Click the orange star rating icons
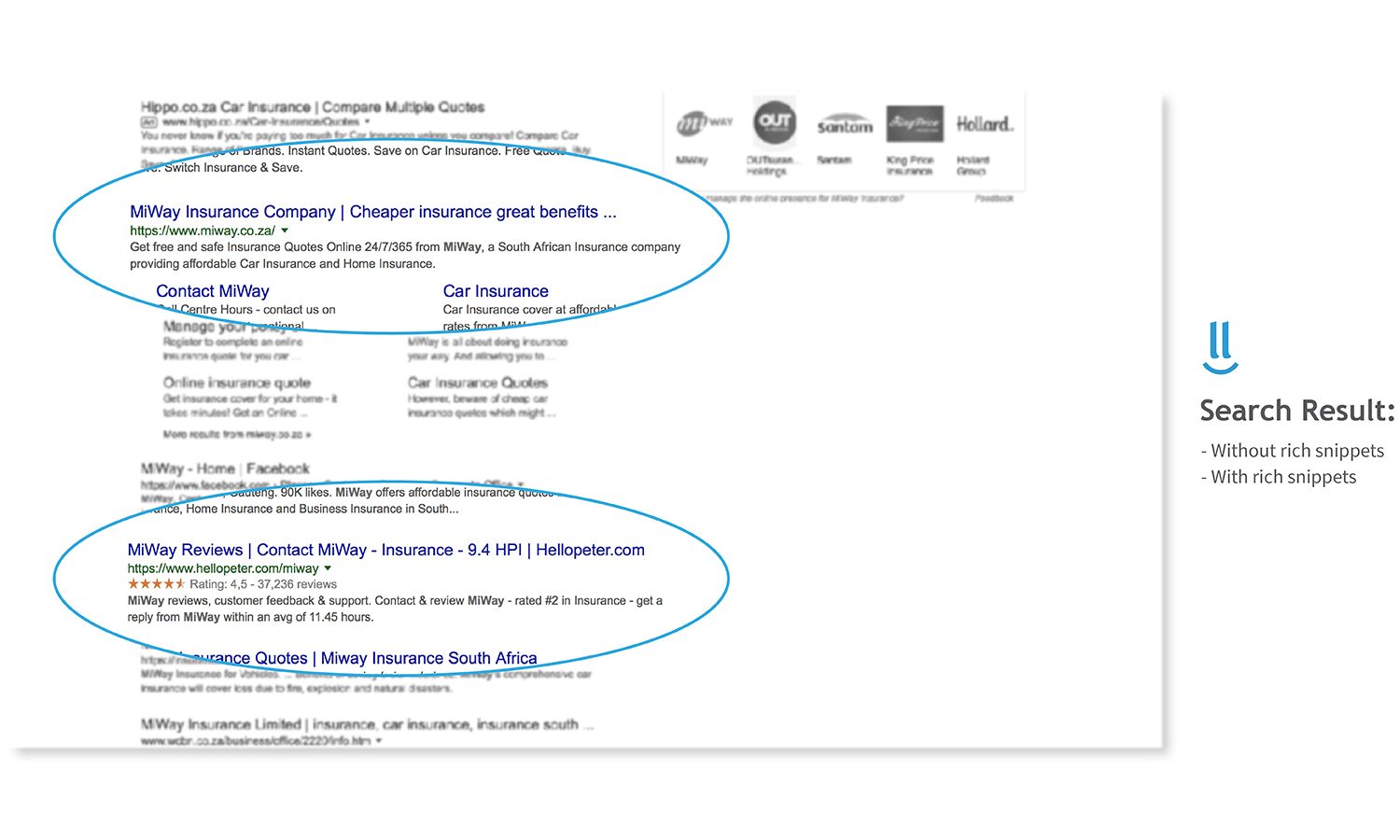Viewport: 1400px width, 840px height. coord(156,584)
